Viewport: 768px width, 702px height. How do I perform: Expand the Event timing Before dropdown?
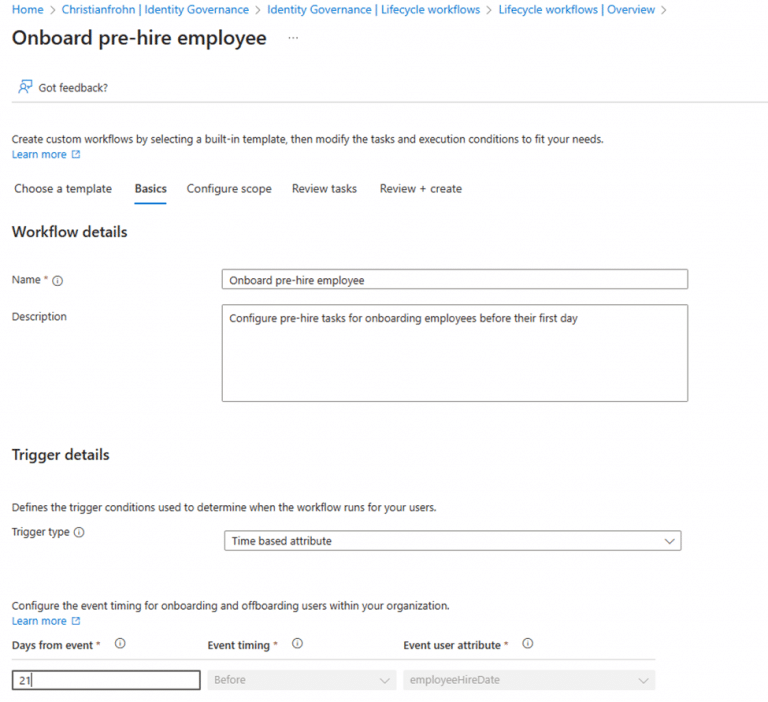tap(301, 680)
